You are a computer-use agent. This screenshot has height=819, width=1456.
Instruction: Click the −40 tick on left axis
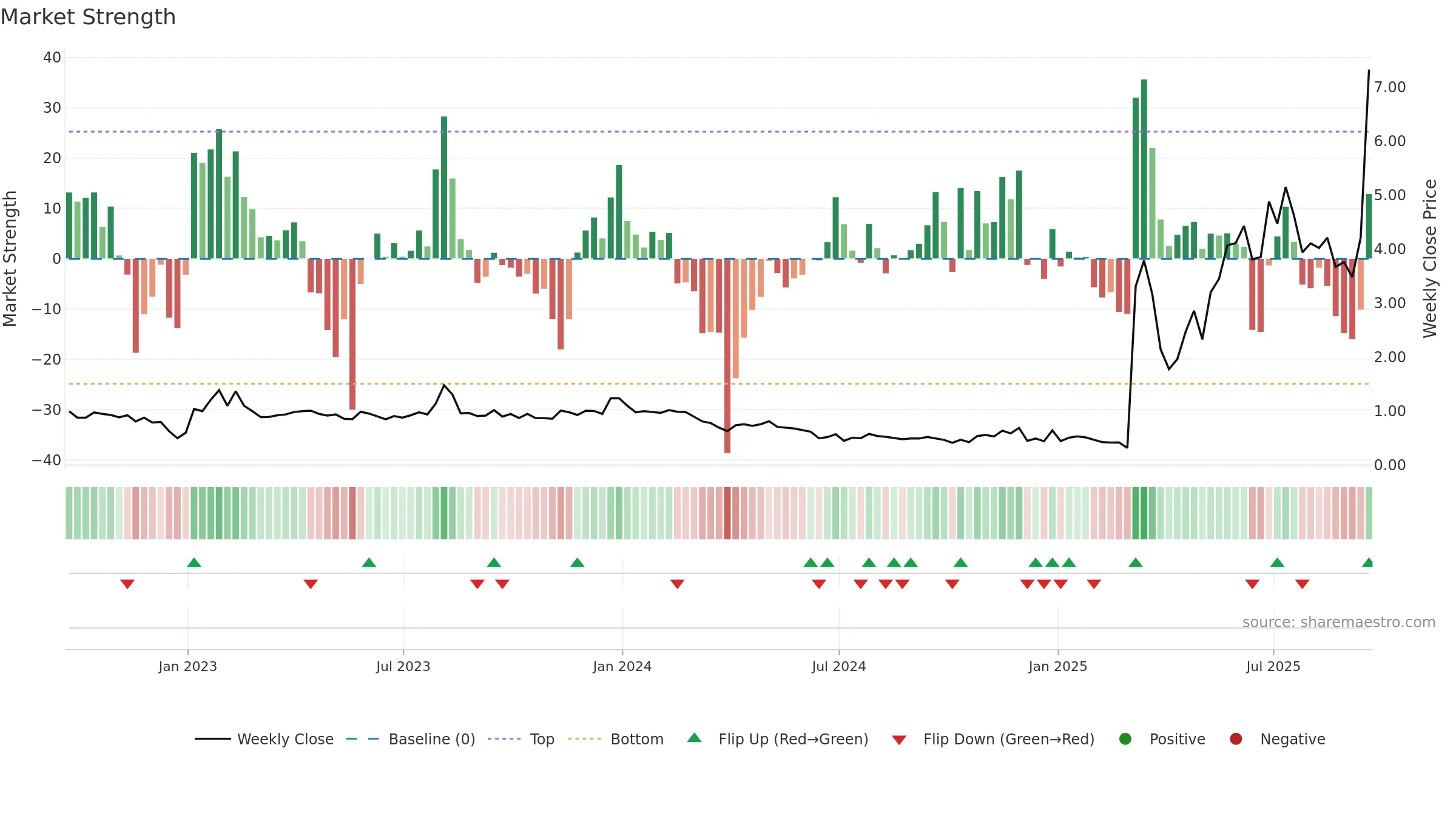pyautogui.click(x=47, y=460)
